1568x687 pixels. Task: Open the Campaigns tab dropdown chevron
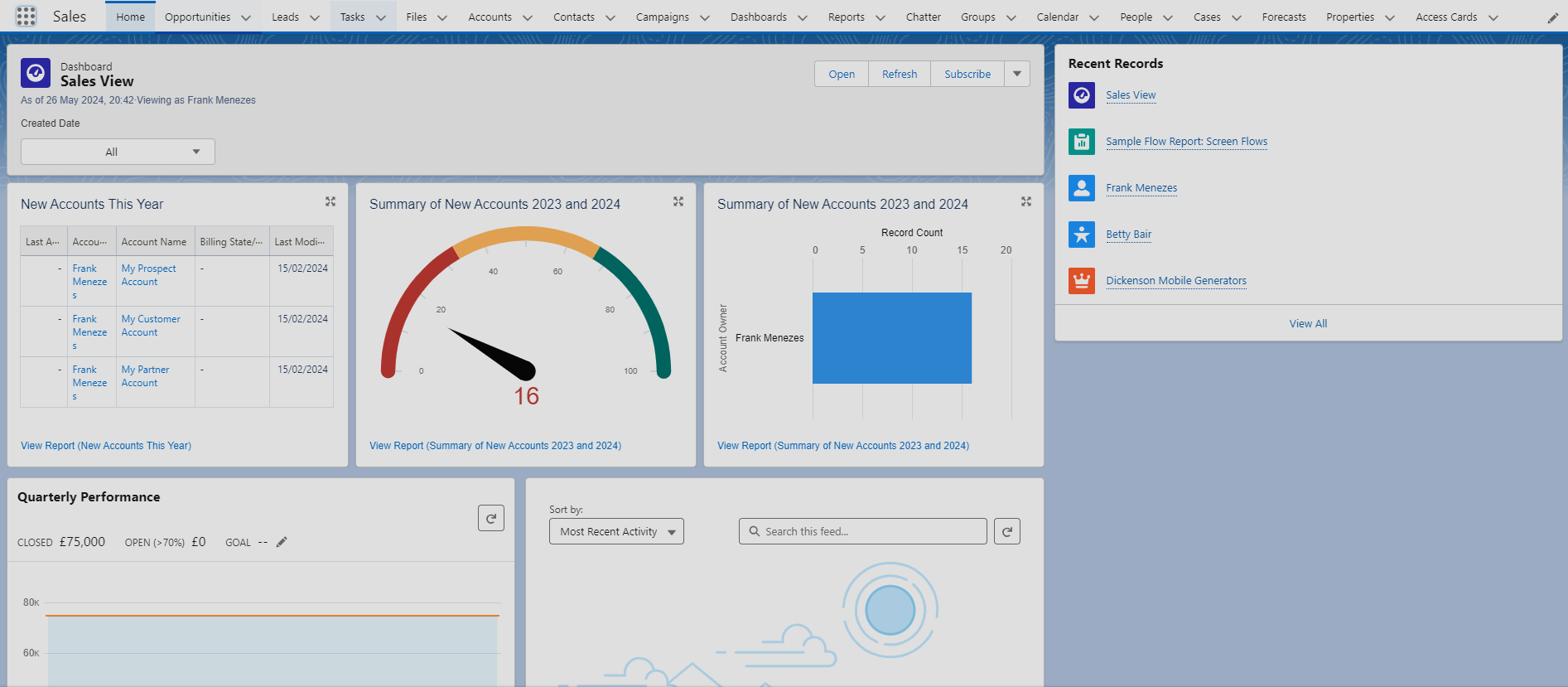[705, 17]
